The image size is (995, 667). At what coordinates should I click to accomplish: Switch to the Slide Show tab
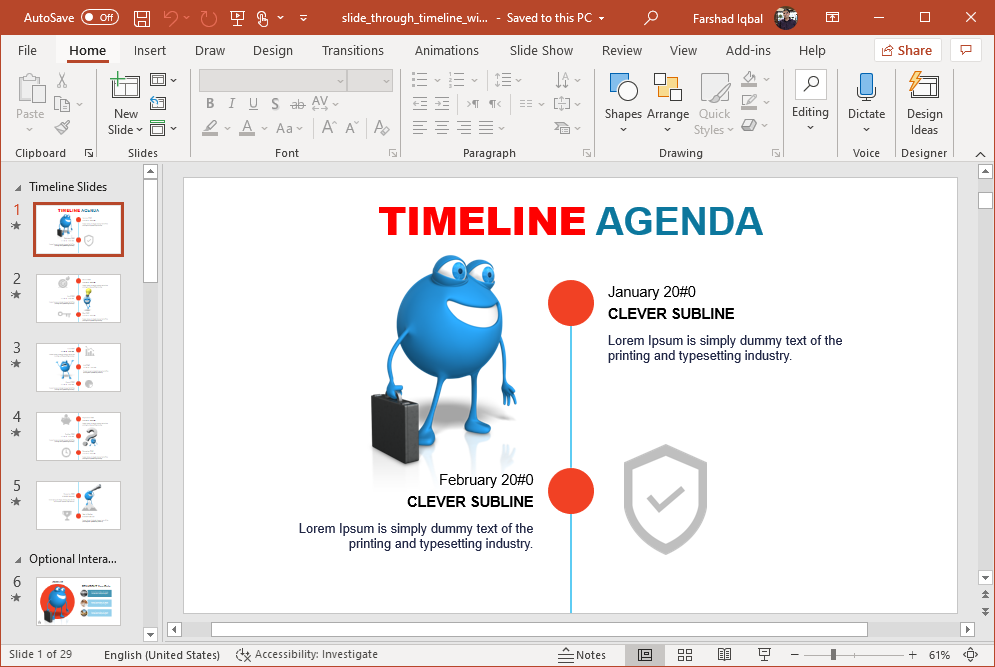(x=541, y=50)
